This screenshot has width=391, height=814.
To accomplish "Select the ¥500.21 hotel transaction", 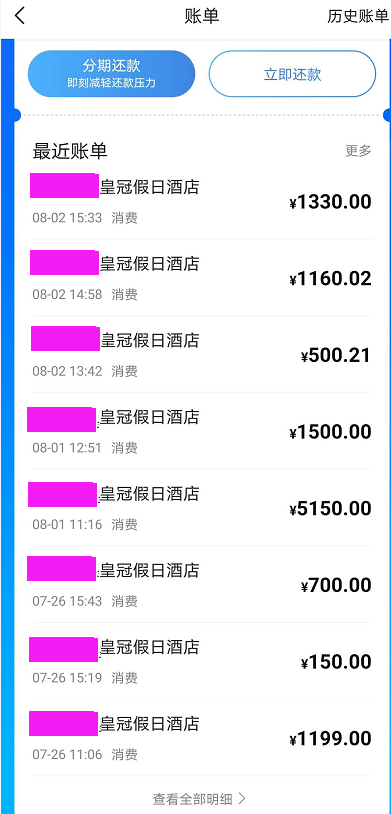I will pyautogui.click(x=201, y=355).
